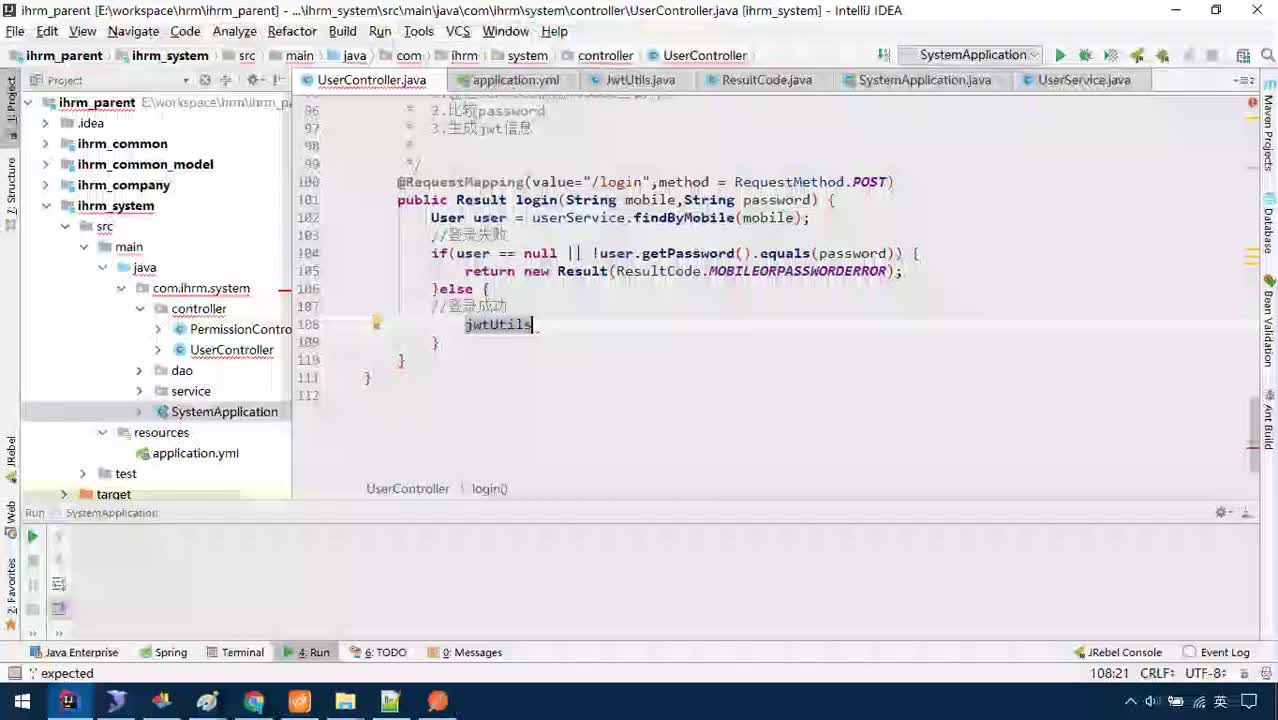Start debugging with the toolbar bug icon
The width and height of the screenshot is (1278, 720).
point(1085,56)
